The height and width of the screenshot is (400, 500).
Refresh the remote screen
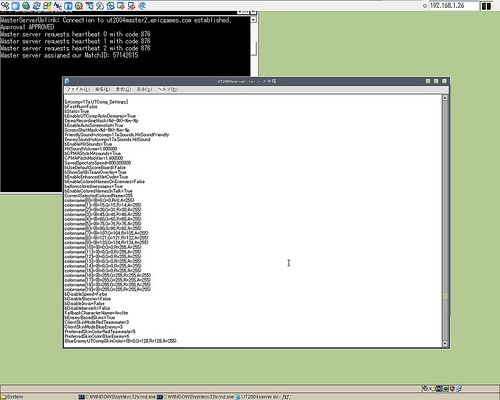click(x=36, y=6)
